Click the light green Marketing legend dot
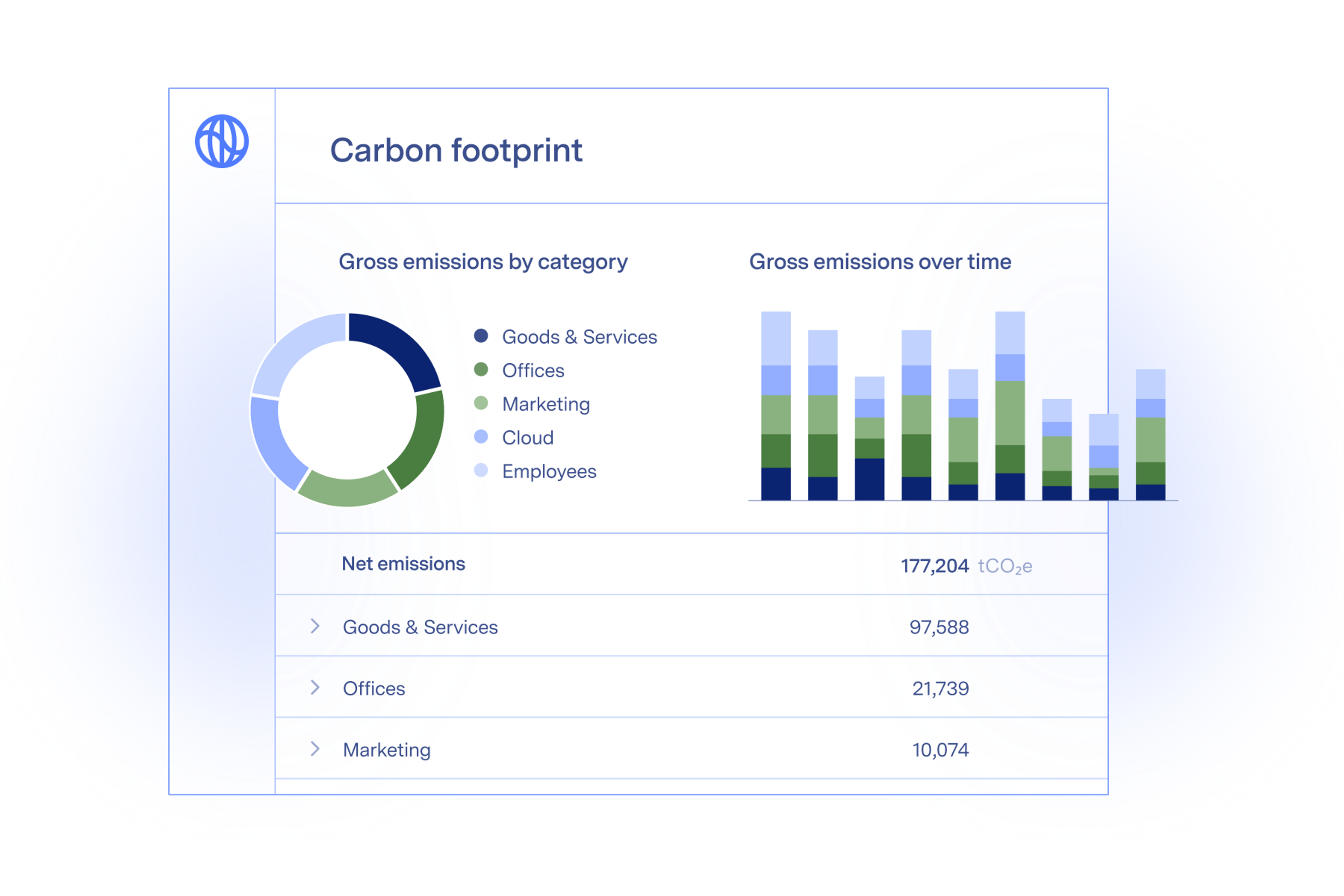Screen dimensions: 1344x896 481,404
